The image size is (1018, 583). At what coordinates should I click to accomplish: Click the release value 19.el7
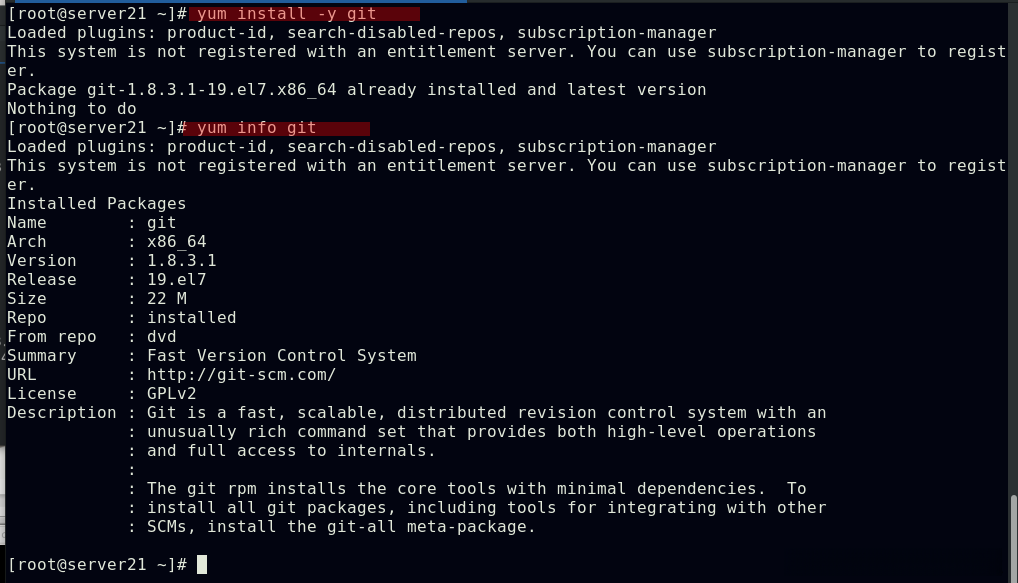[176, 280]
